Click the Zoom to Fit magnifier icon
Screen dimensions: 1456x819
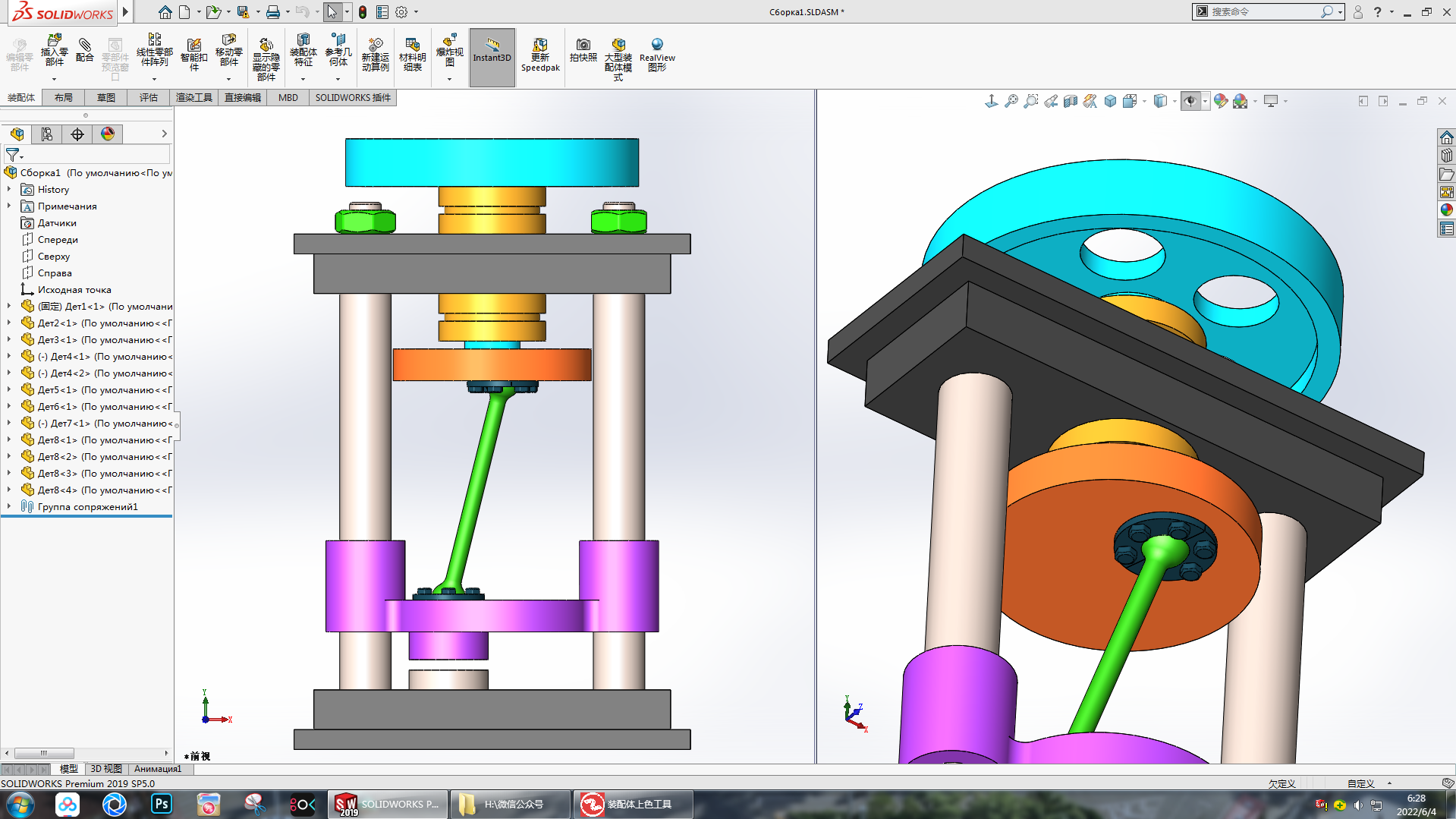[1011, 101]
